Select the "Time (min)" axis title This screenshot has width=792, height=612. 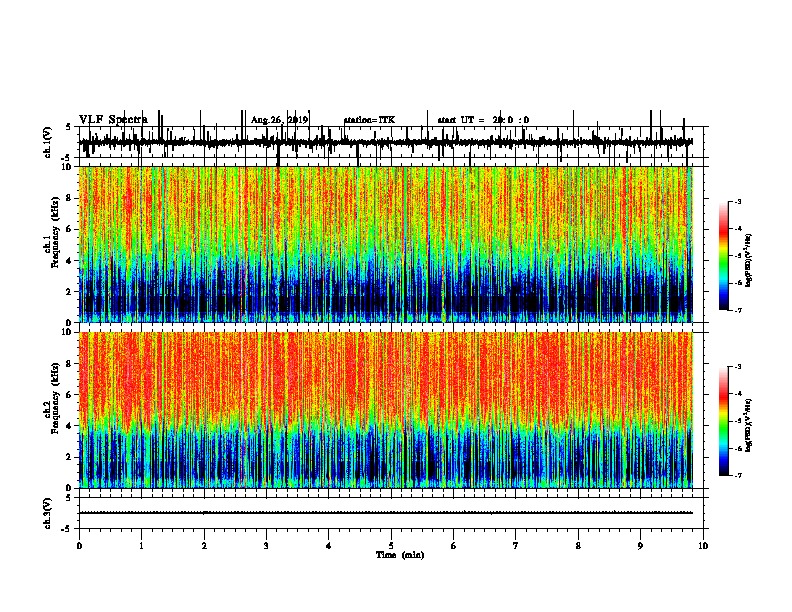point(400,555)
